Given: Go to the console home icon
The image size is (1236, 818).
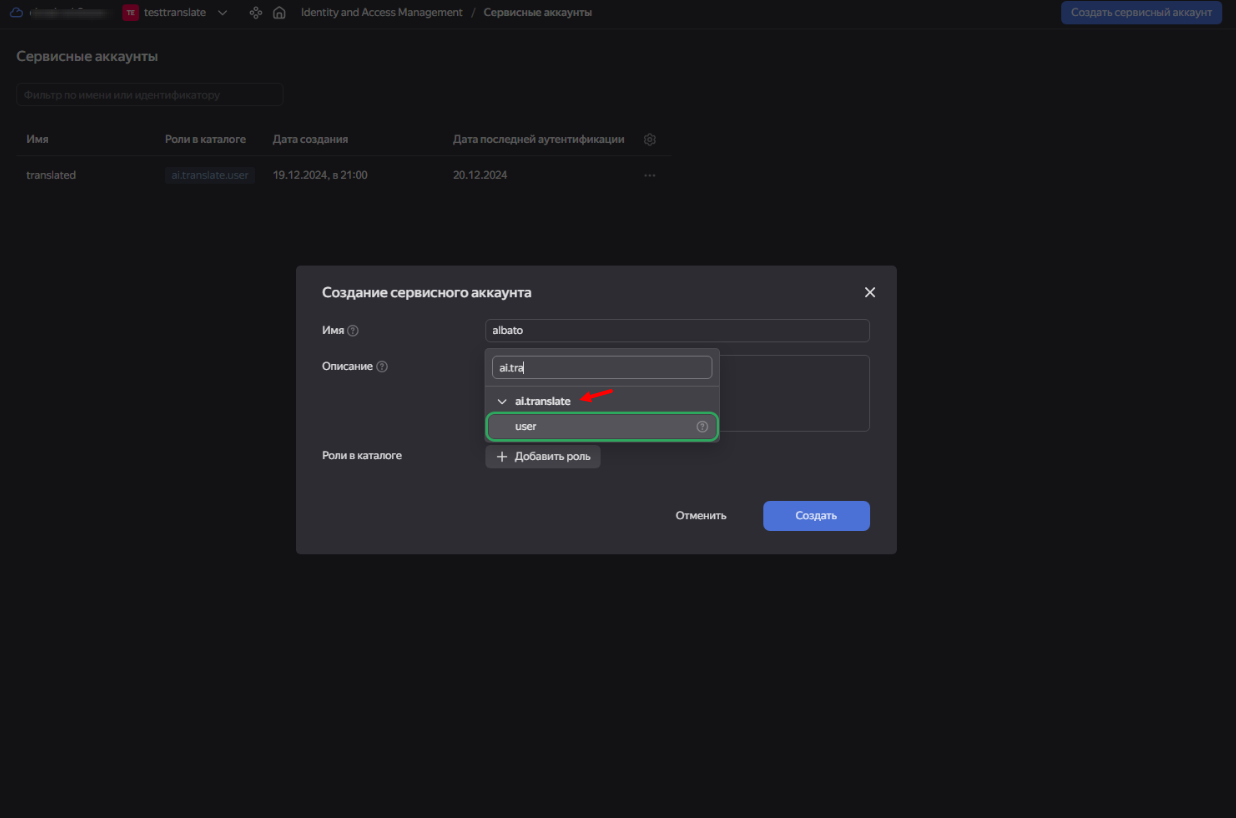Looking at the screenshot, I should click(279, 13).
